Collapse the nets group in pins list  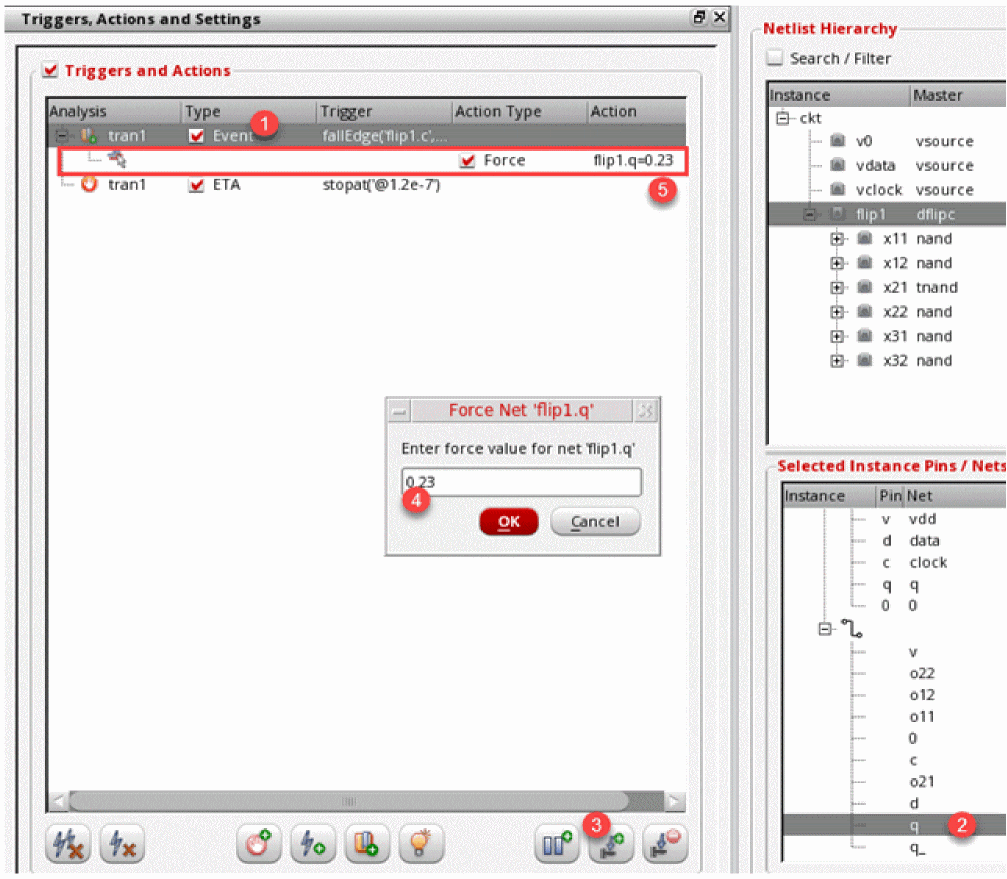(825, 629)
